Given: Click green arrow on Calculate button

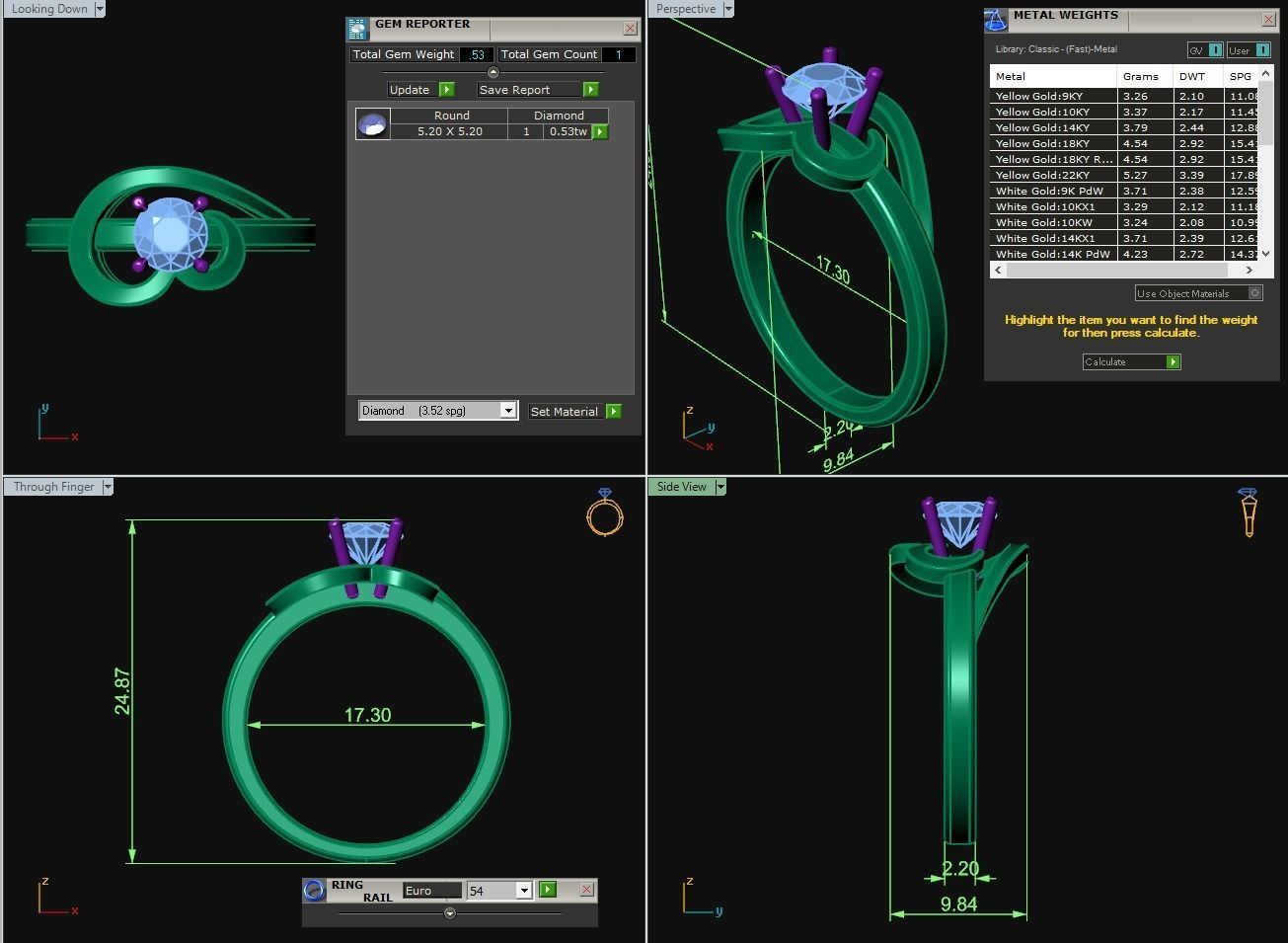Looking at the screenshot, I should [1173, 362].
